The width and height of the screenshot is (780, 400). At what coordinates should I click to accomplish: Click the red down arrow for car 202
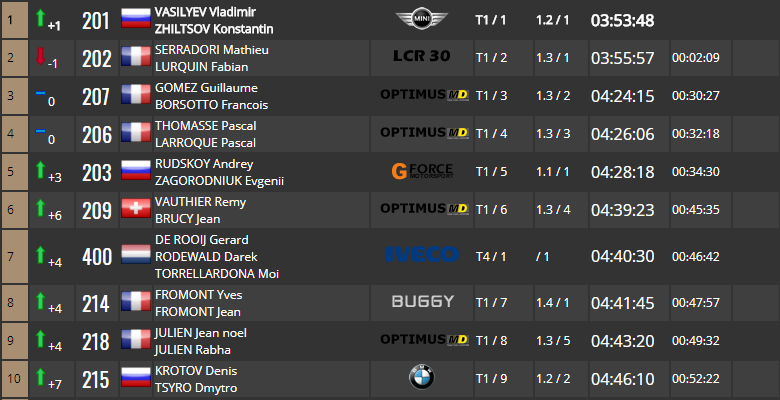(40, 56)
